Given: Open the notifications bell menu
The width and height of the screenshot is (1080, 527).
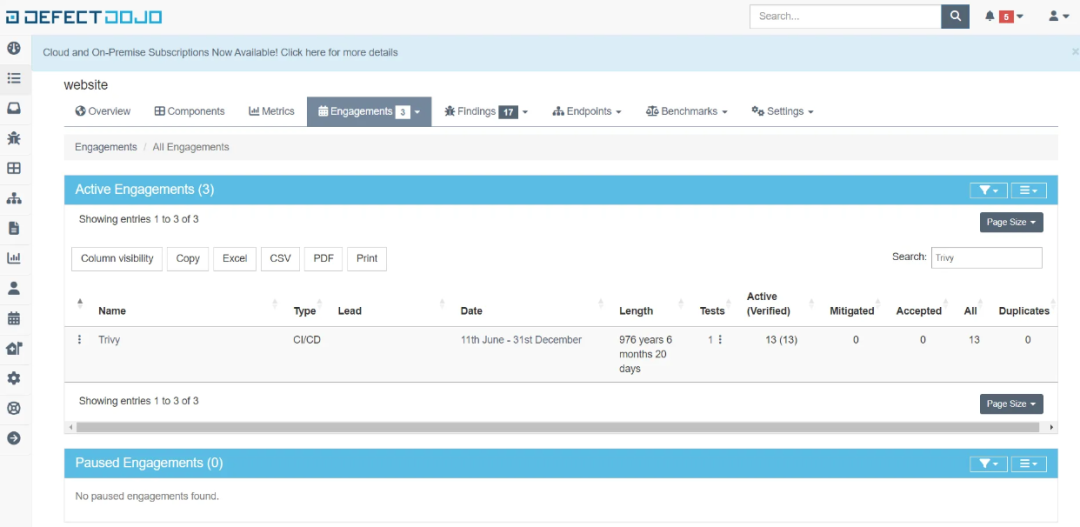Looking at the screenshot, I should coord(1004,16).
